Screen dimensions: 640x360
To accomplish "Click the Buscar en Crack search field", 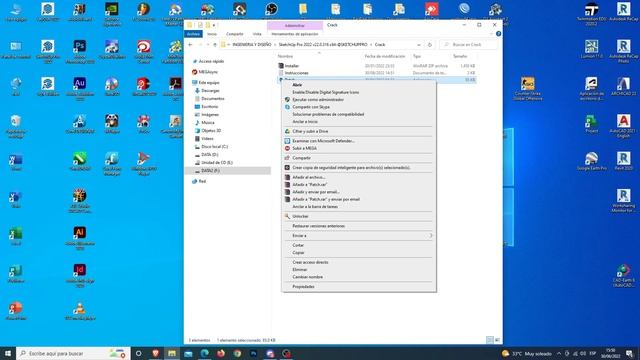I will click(x=469, y=44).
